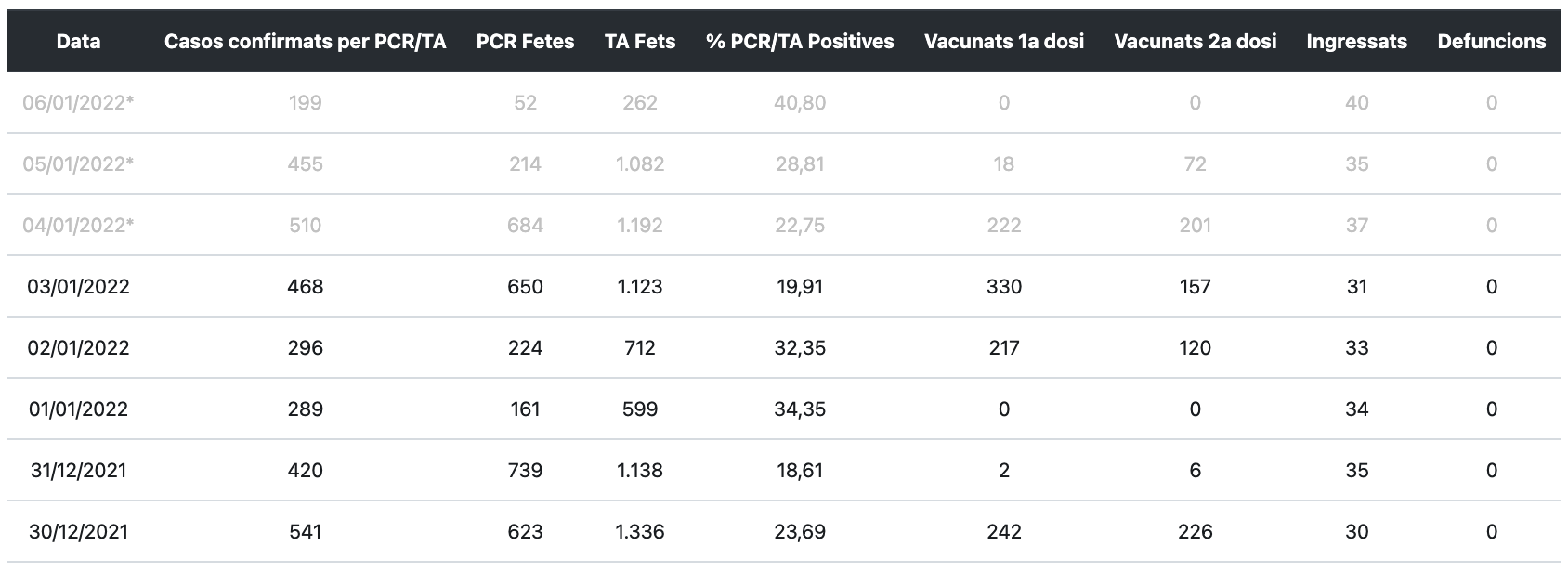The height and width of the screenshot is (572, 1568).
Task: Select the 541 confirmed cases cell
Action: pos(305,532)
